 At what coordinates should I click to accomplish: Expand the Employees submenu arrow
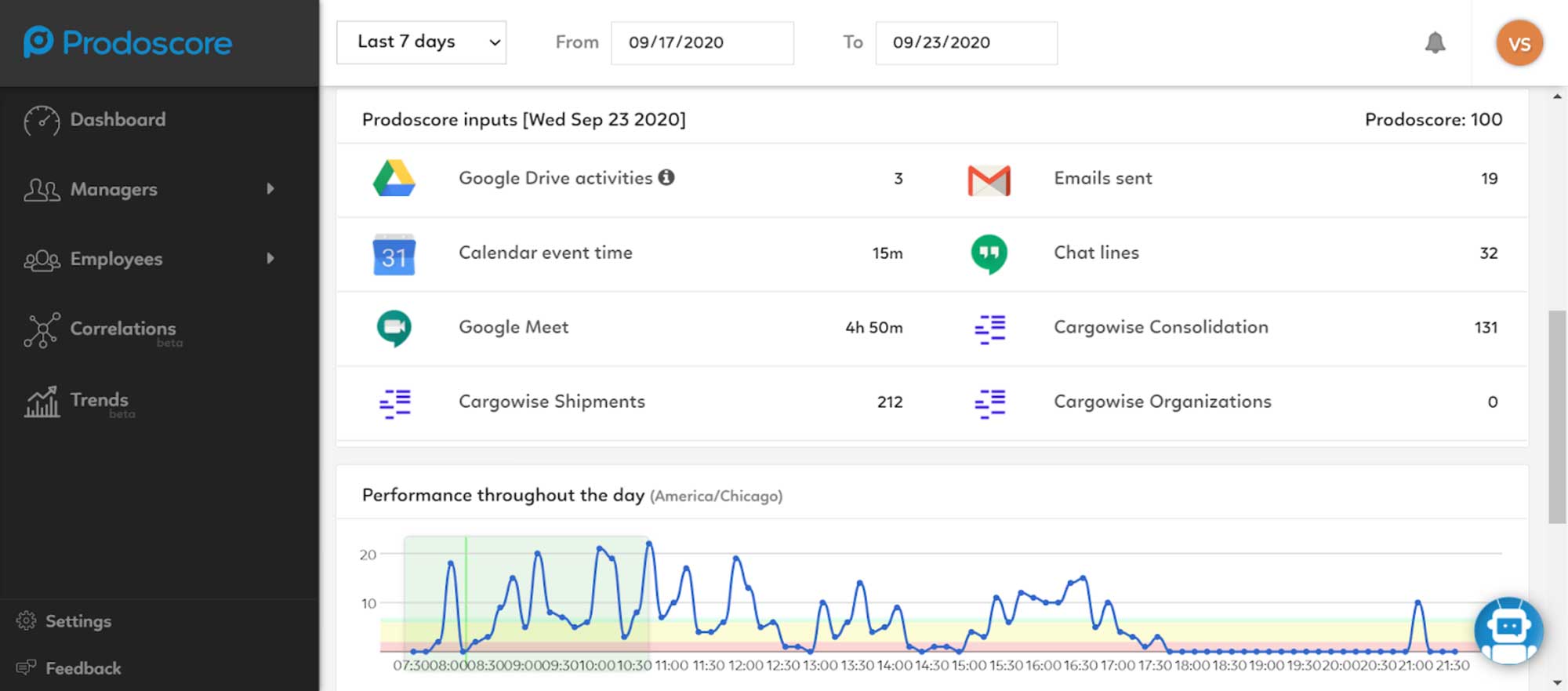270,258
